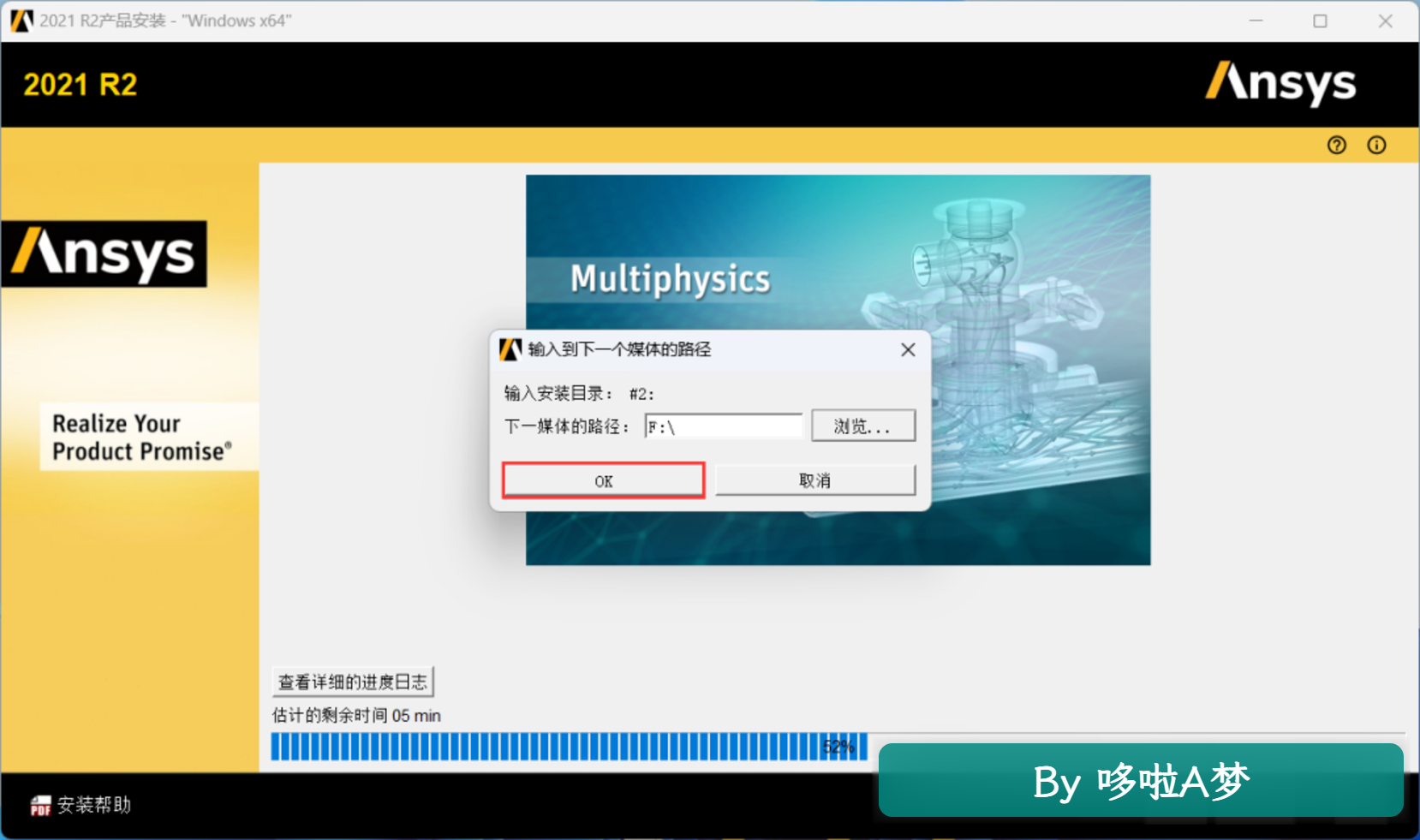Click the 输入安装目录: #2: label
The height and width of the screenshot is (840, 1420).
(x=579, y=394)
